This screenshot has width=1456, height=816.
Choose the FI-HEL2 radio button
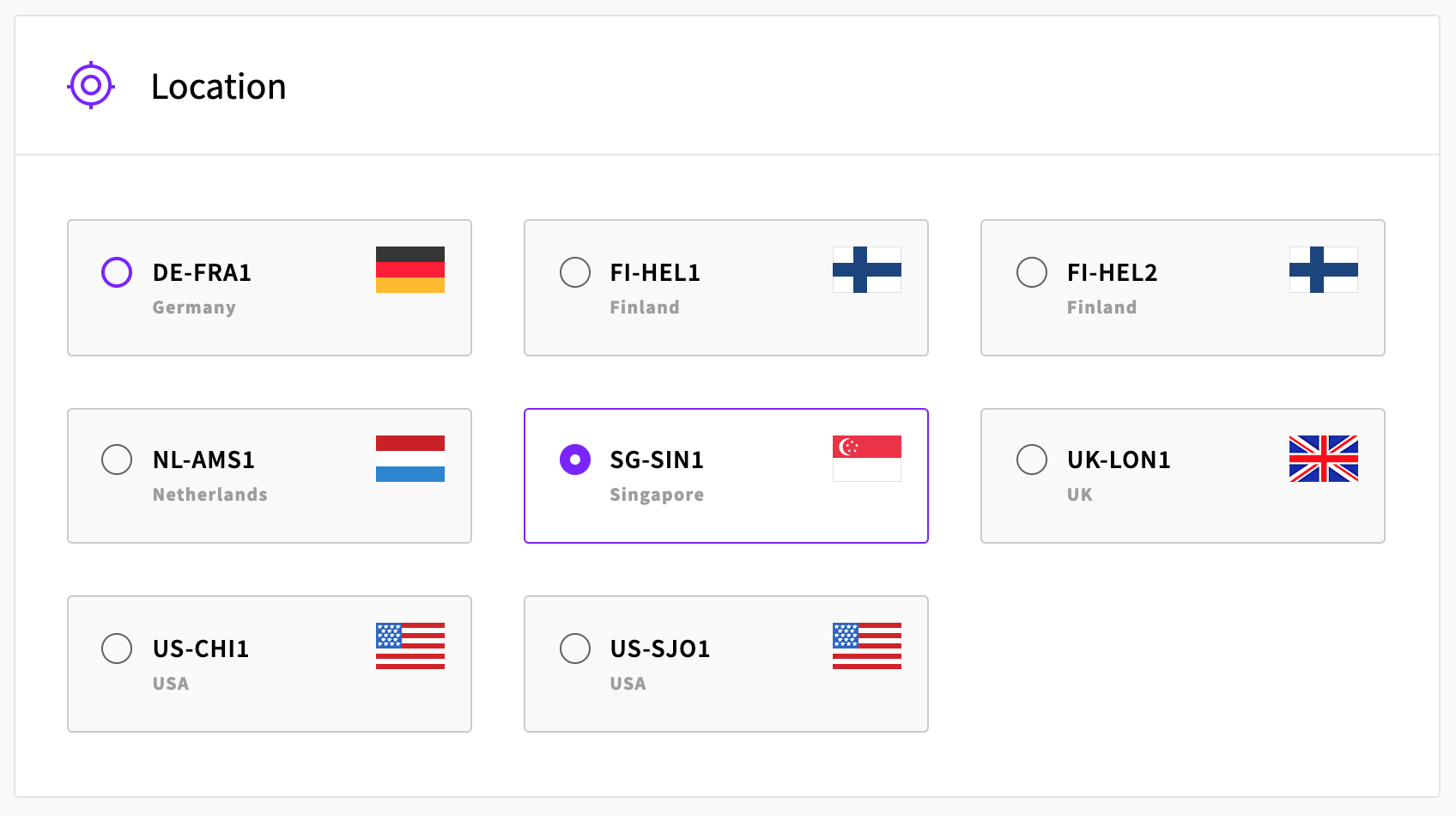1032,272
